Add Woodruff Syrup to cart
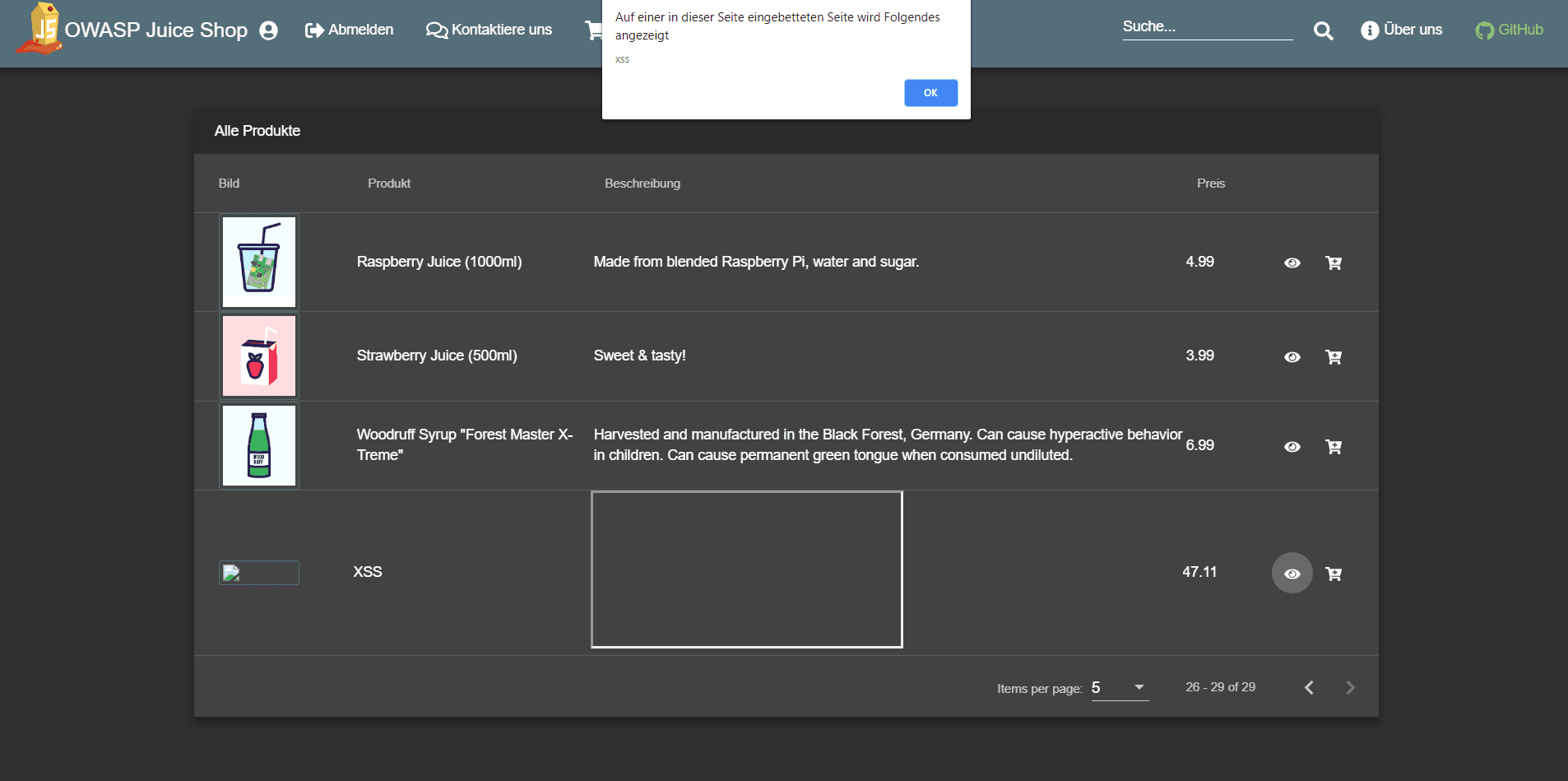 pos(1334,446)
